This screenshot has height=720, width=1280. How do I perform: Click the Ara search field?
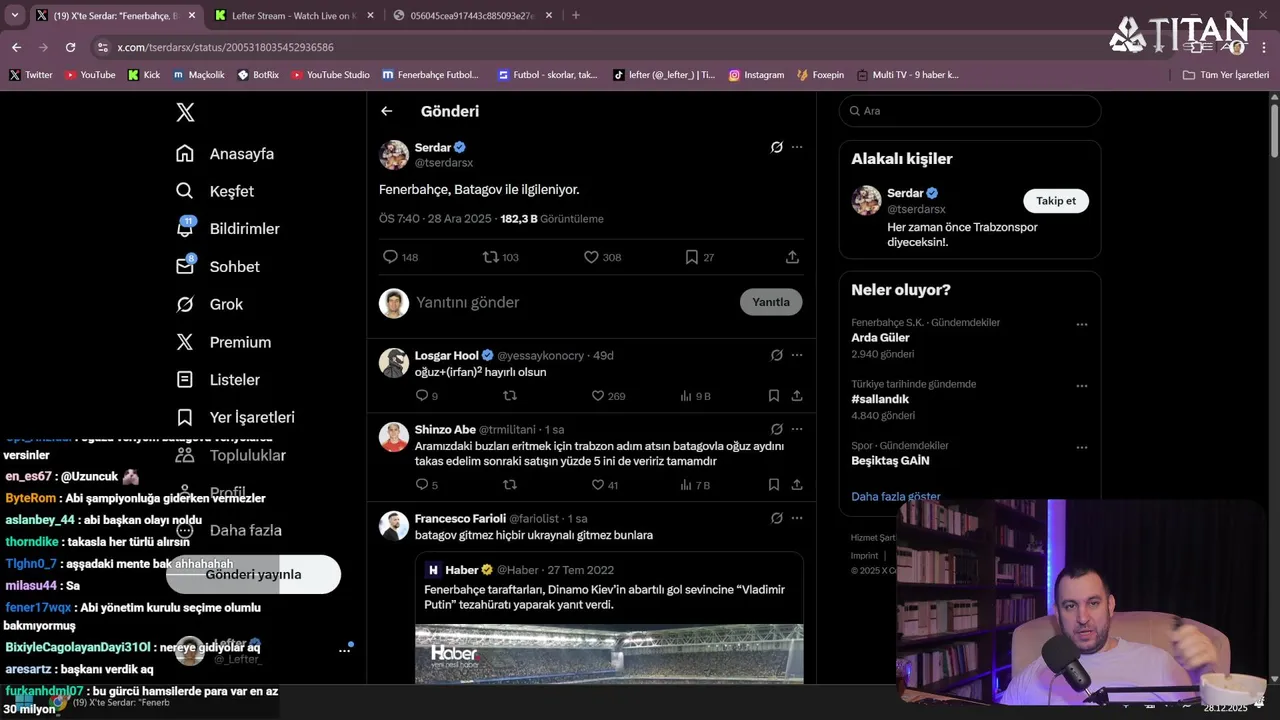[x=970, y=111]
